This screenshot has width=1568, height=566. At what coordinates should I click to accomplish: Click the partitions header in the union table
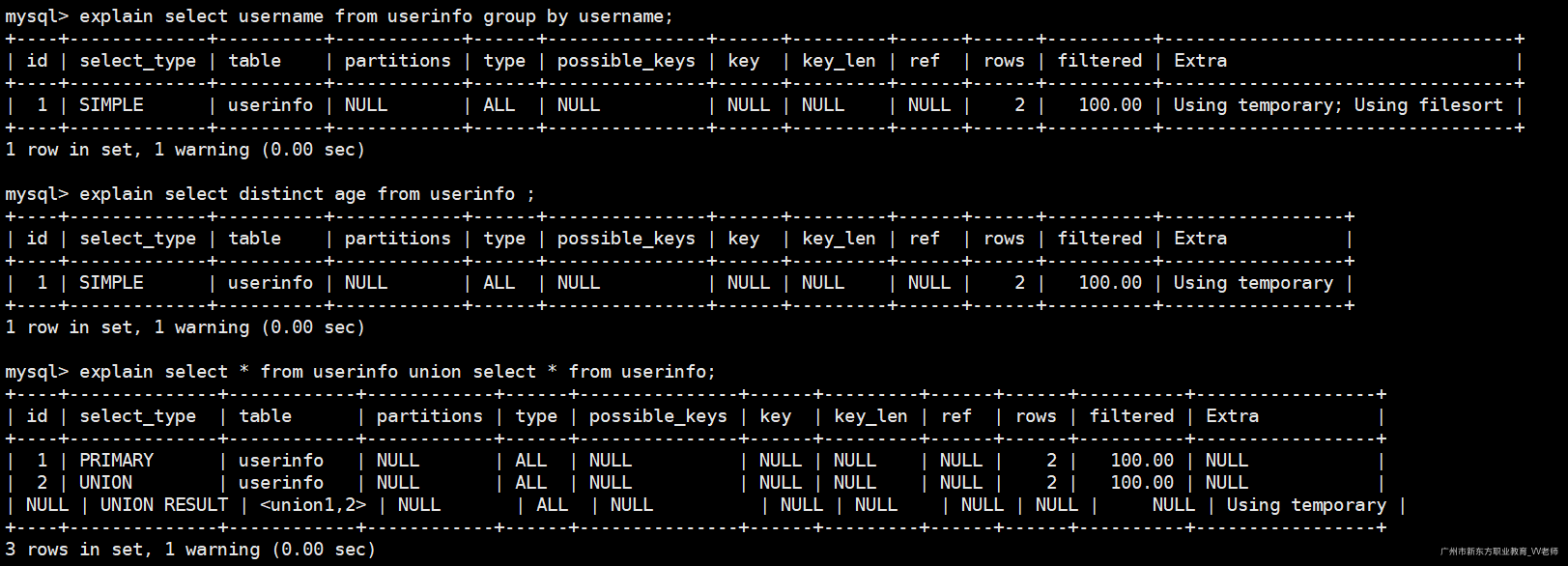[429, 416]
